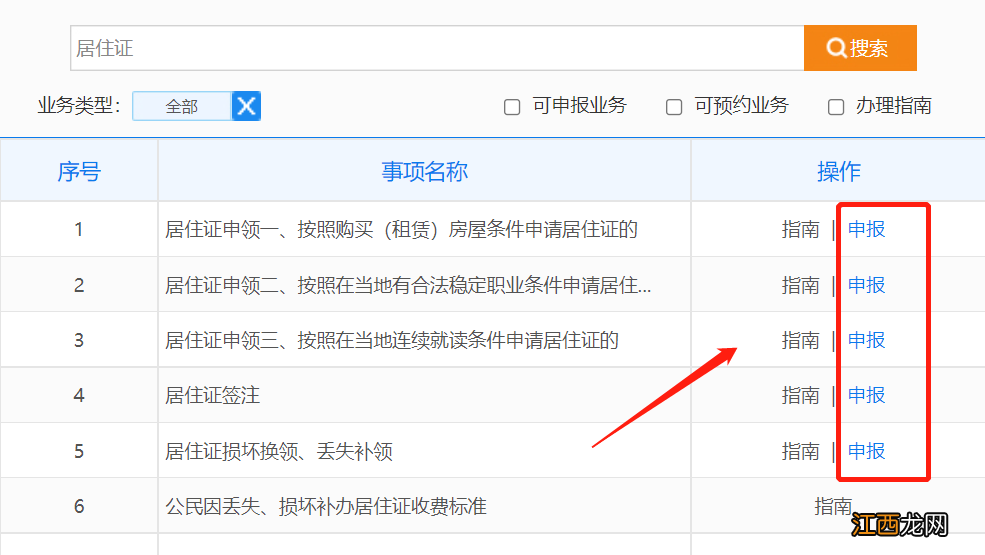This screenshot has height=555, width=985.
Task: Open 指南 for 居住证签注
Action: [800, 396]
